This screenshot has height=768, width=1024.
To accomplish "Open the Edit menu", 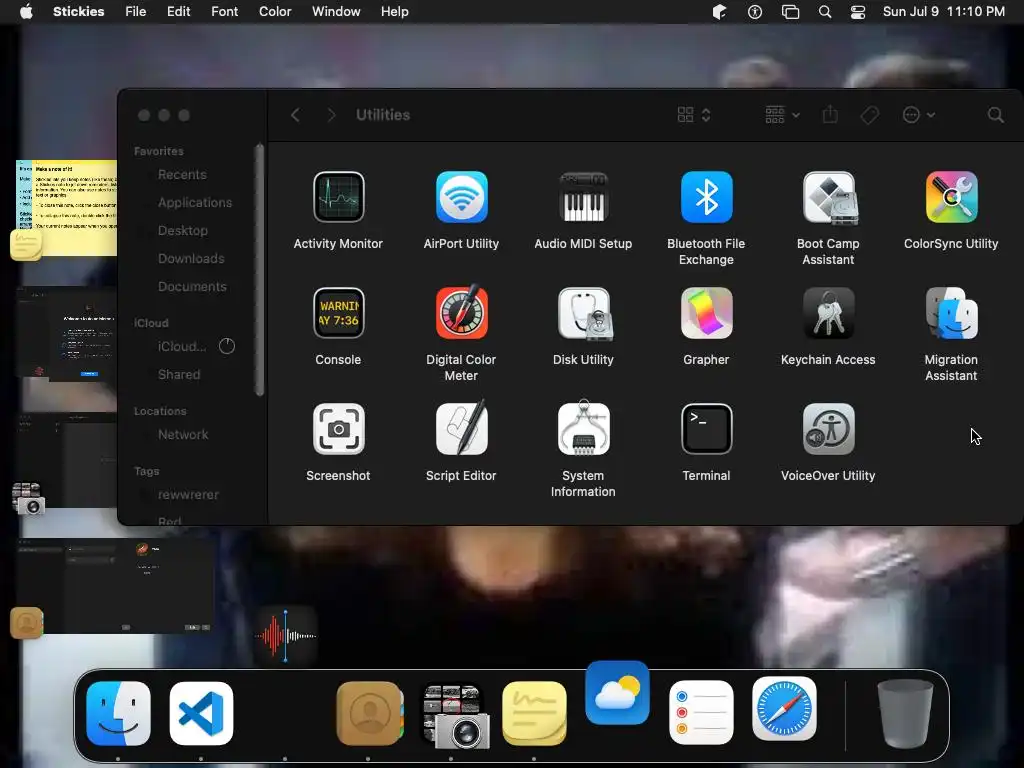I will pos(178,12).
